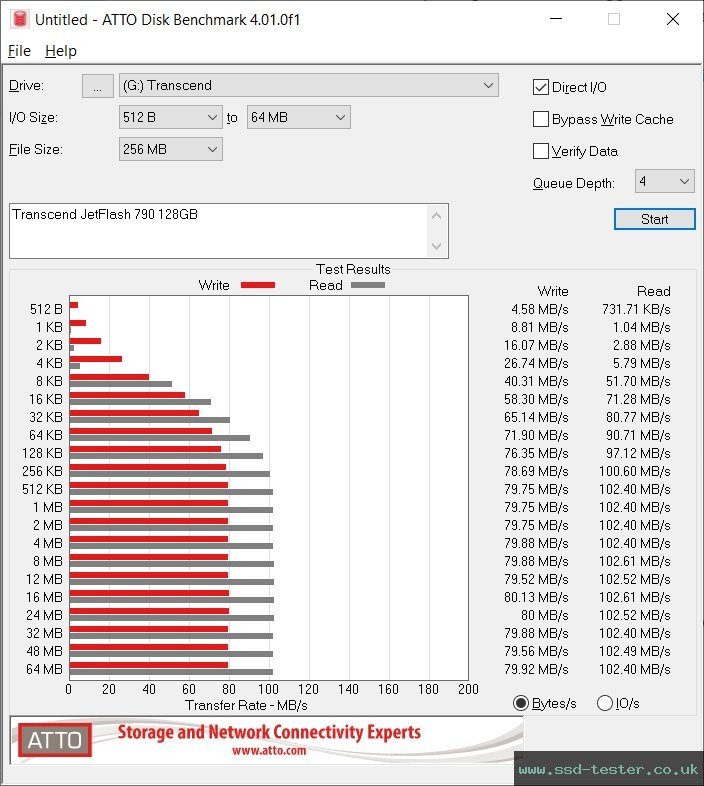Click the drive browse "..." button

coord(97,86)
